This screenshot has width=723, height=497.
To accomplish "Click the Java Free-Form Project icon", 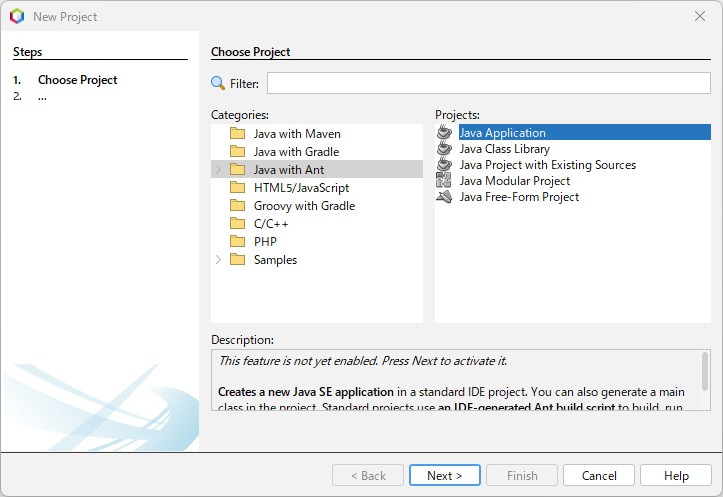I will 444,197.
